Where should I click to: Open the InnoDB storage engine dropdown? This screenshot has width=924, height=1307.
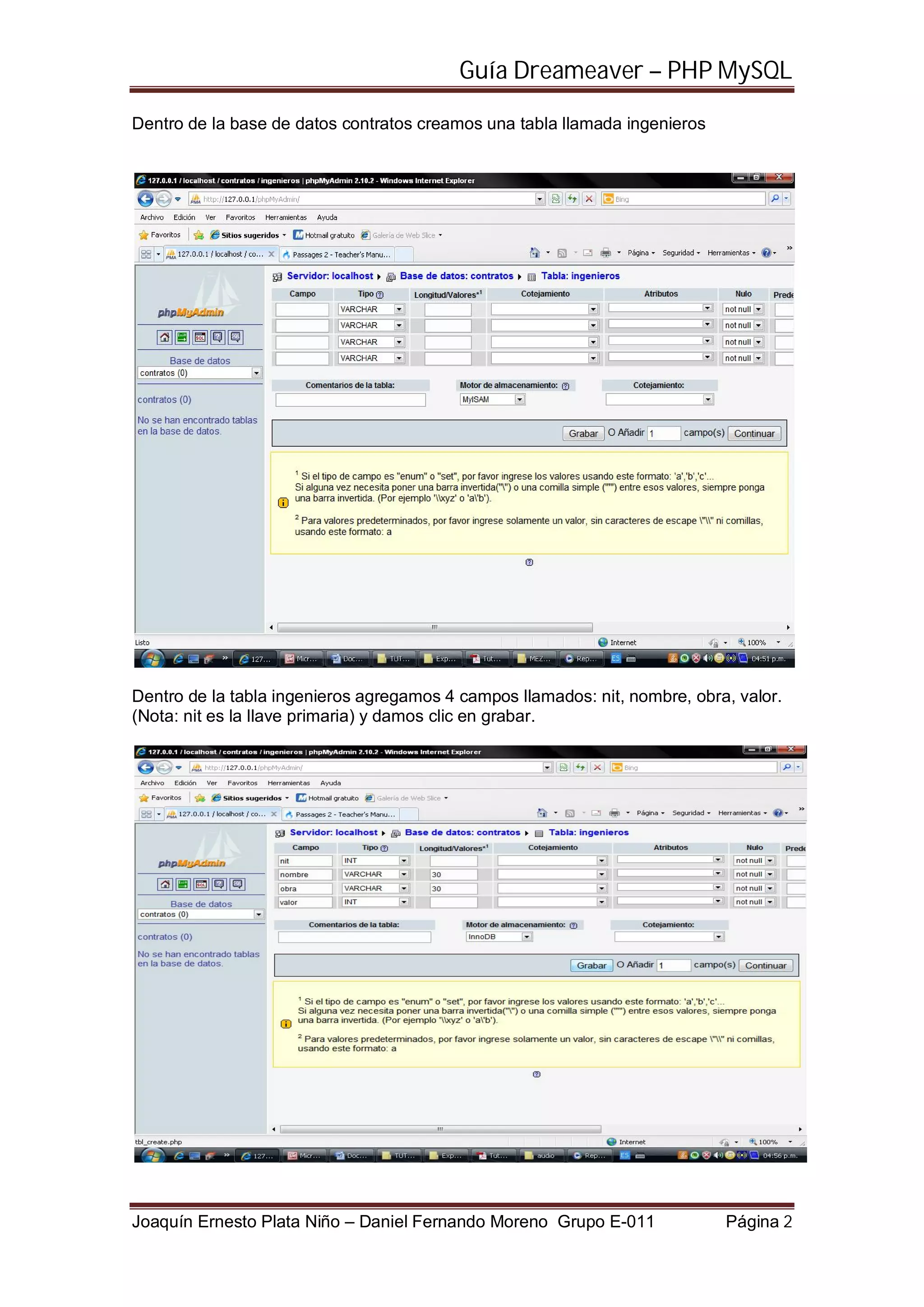pyautogui.click(x=527, y=937)
